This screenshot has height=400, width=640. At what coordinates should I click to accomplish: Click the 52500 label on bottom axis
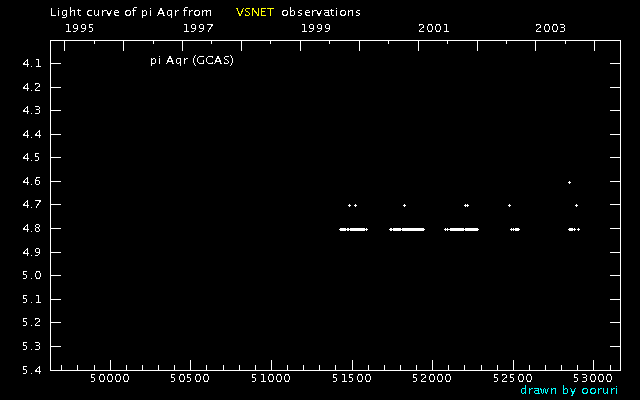pyautogui.click(x=513, y=378)
